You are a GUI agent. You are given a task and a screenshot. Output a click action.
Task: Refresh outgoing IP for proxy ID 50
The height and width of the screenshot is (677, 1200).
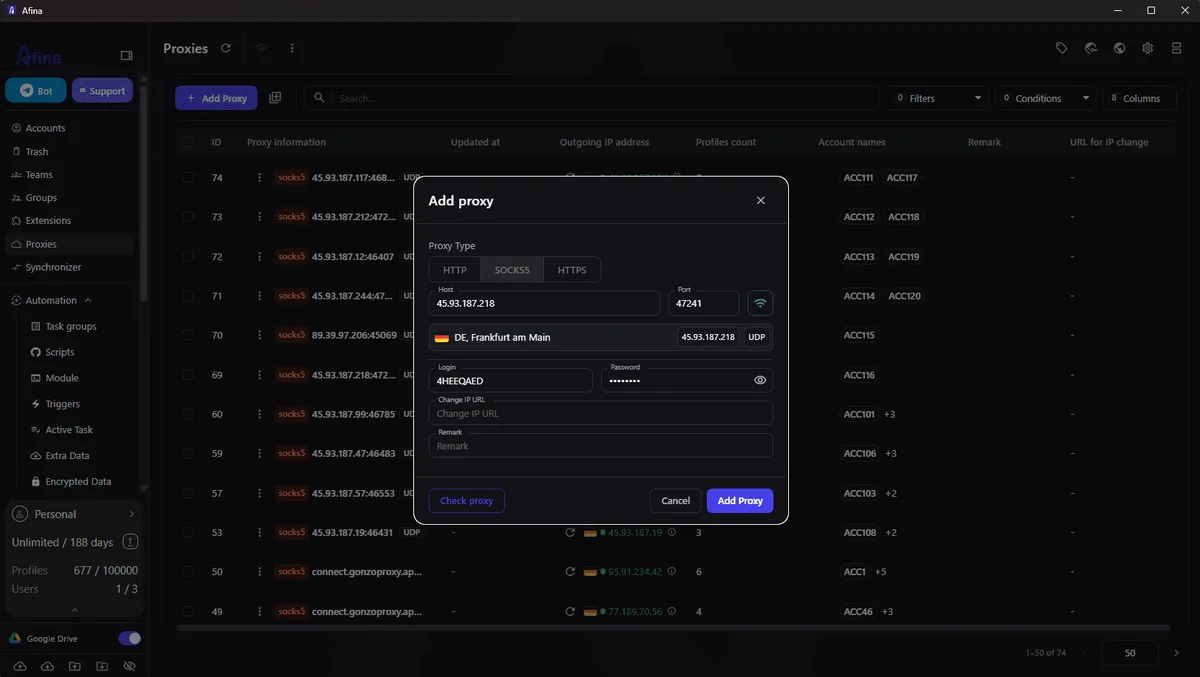(x=570, y=572)
